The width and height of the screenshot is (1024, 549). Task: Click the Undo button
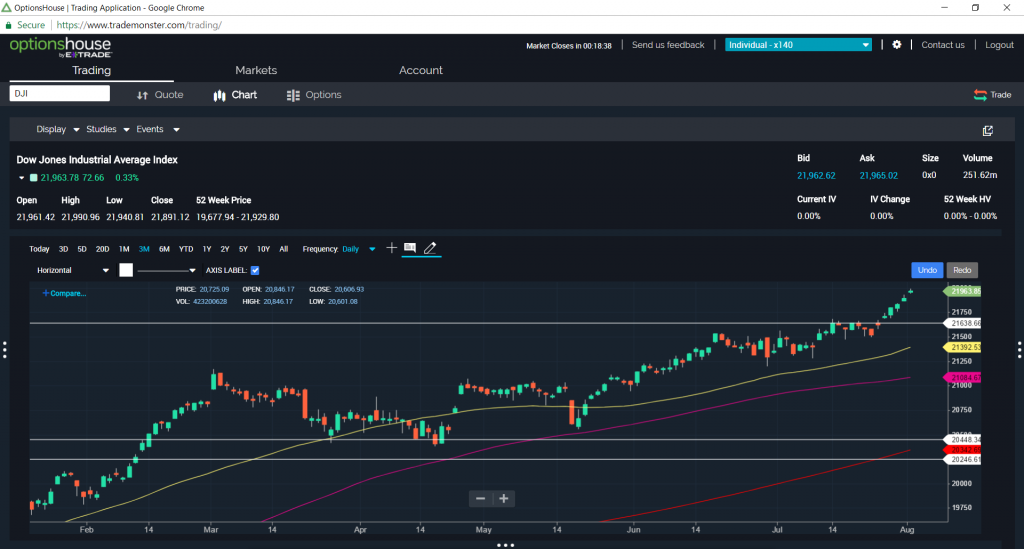pos(927,270)
